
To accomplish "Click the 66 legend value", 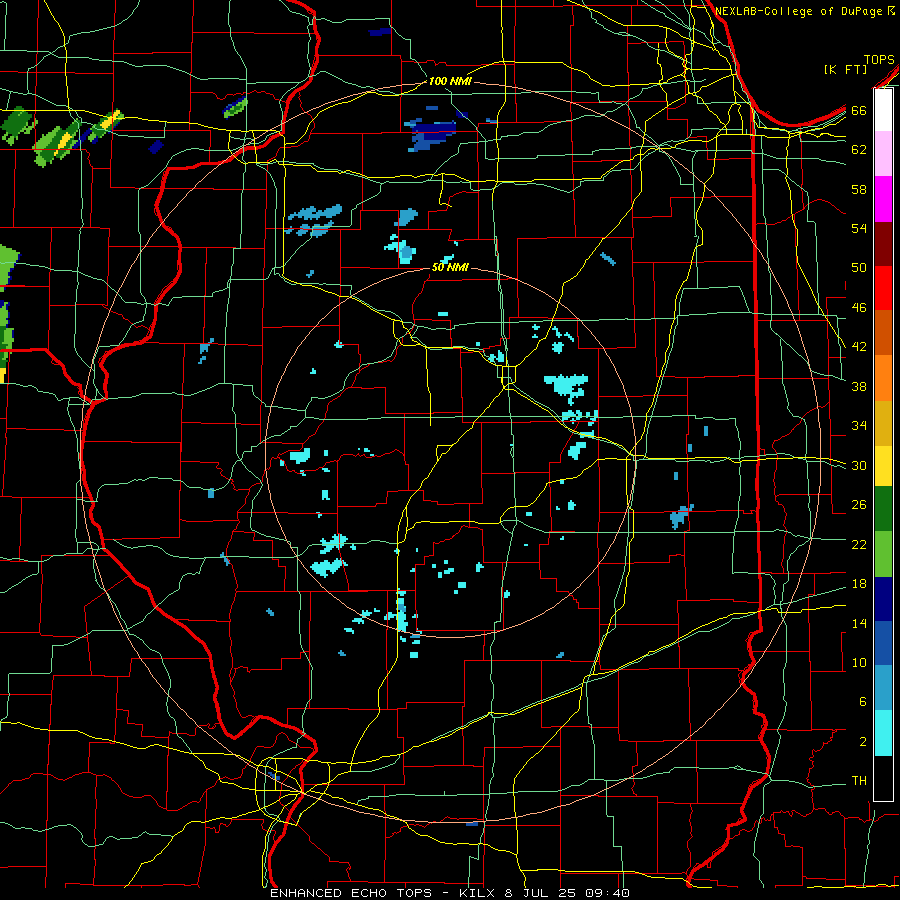I will pos(859,110).
